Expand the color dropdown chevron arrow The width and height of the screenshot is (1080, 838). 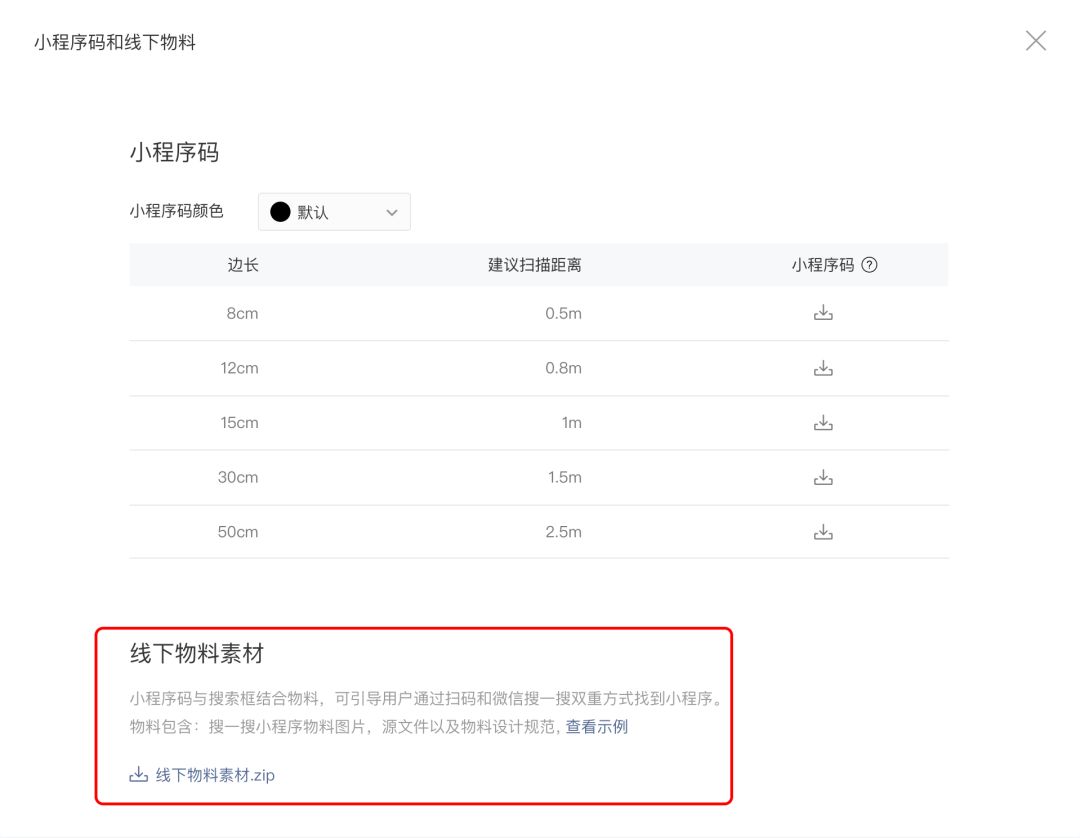391,212
